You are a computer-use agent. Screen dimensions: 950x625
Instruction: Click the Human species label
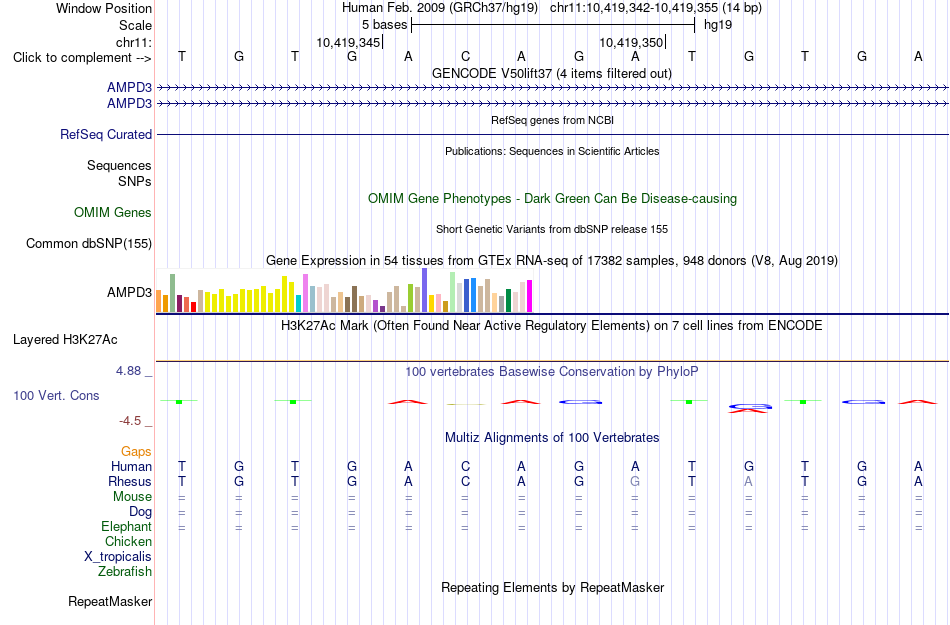pos(131,466)
